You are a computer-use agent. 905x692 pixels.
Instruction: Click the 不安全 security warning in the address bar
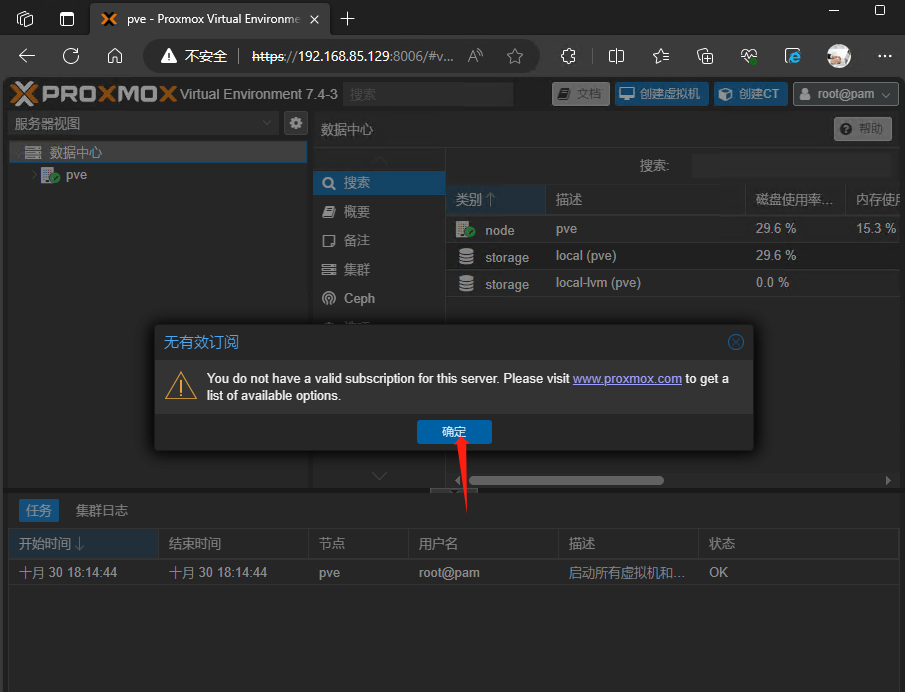point(195,56)
